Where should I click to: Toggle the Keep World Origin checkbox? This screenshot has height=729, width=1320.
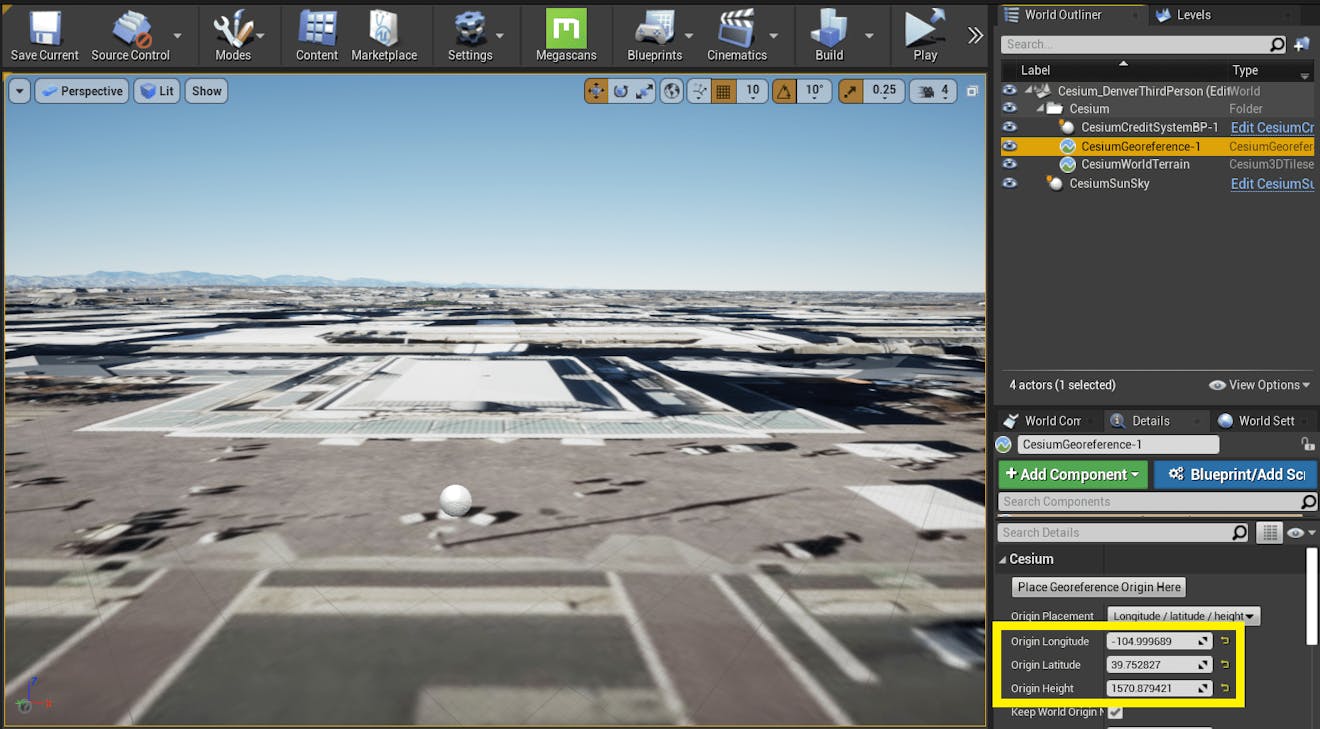coord(1115,712)
